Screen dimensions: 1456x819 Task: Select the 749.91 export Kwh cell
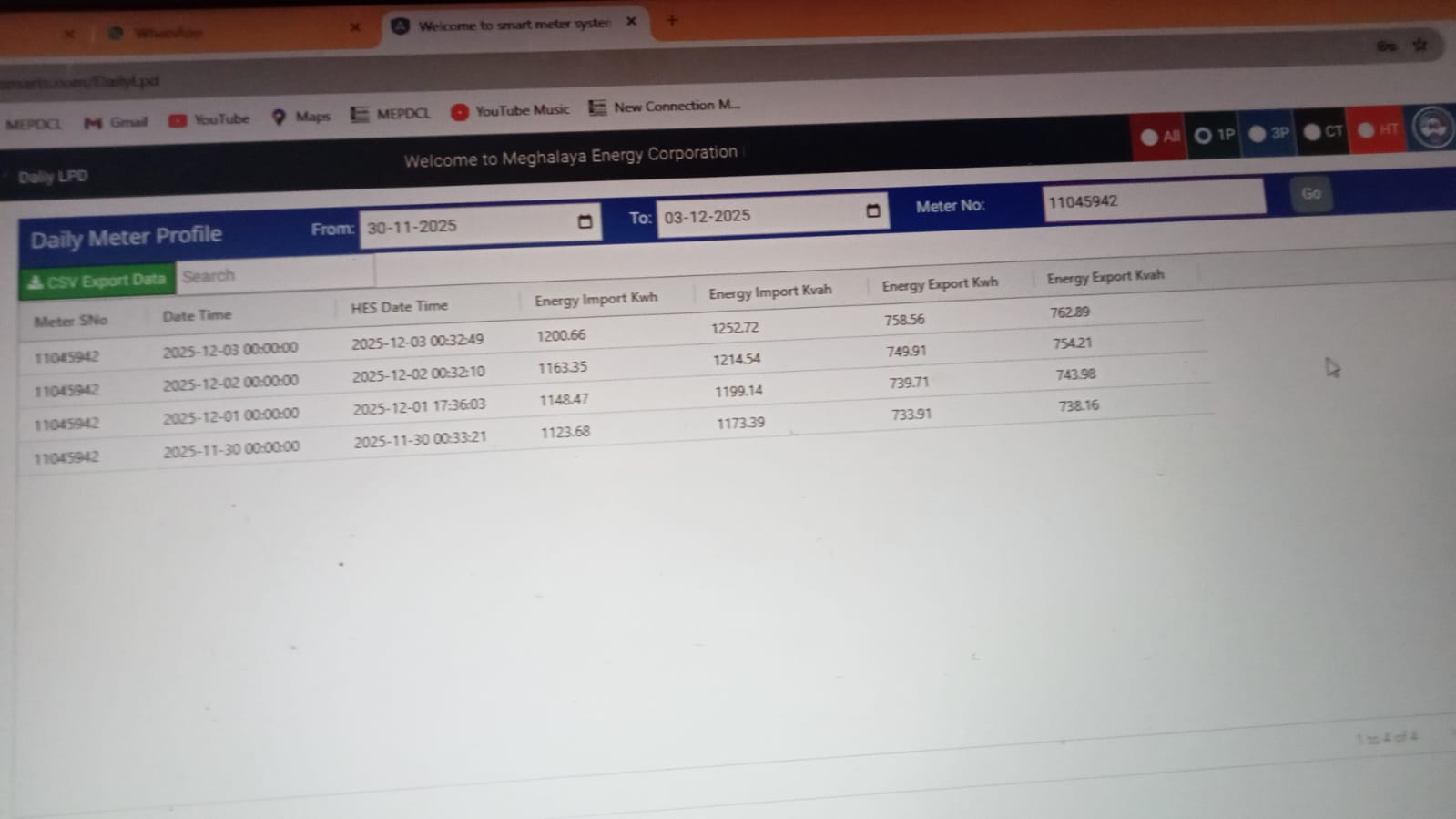pyautogui.click(x=906, y=351)
